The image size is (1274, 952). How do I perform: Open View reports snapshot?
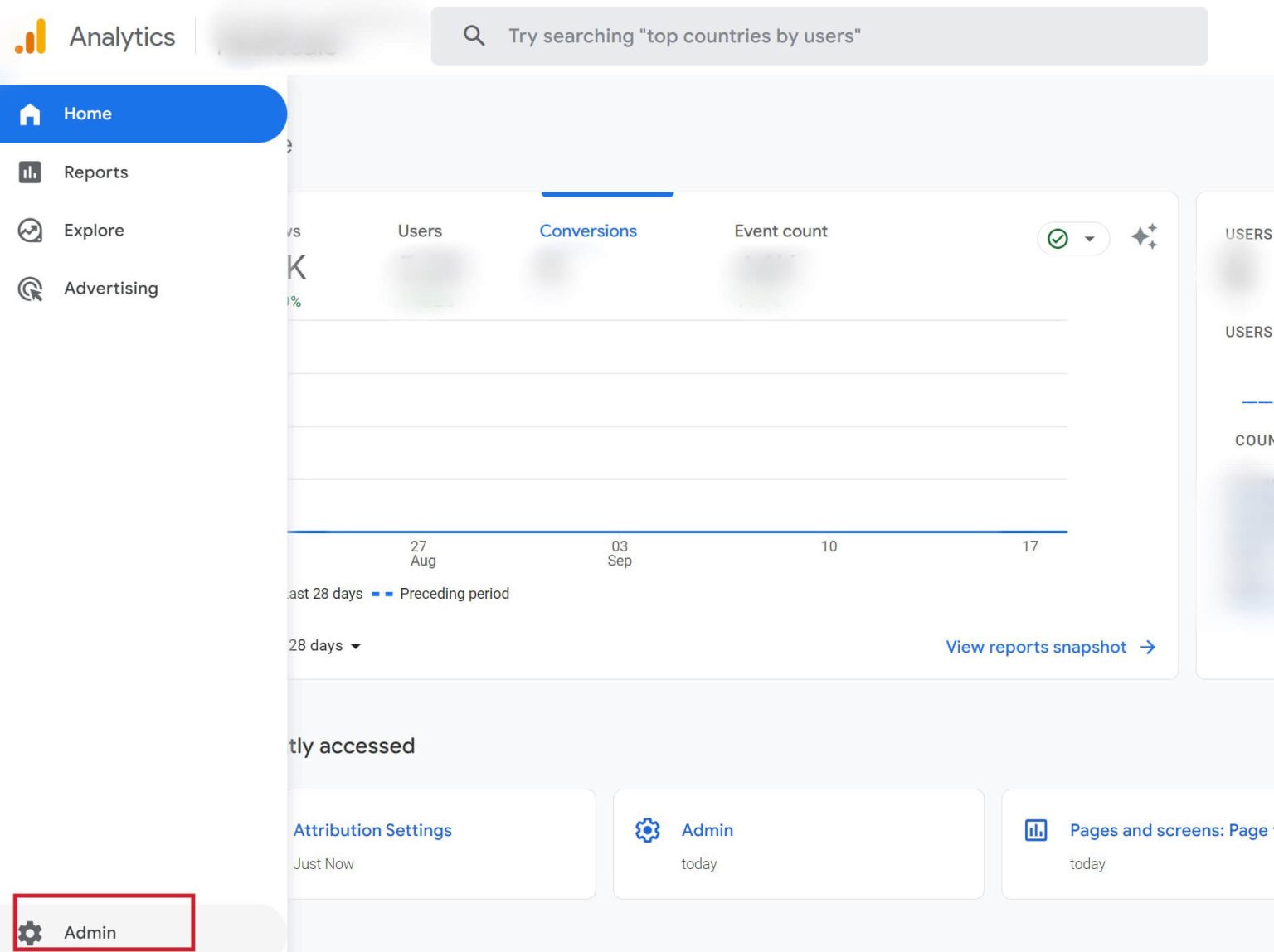click(x=1035, y=647)
